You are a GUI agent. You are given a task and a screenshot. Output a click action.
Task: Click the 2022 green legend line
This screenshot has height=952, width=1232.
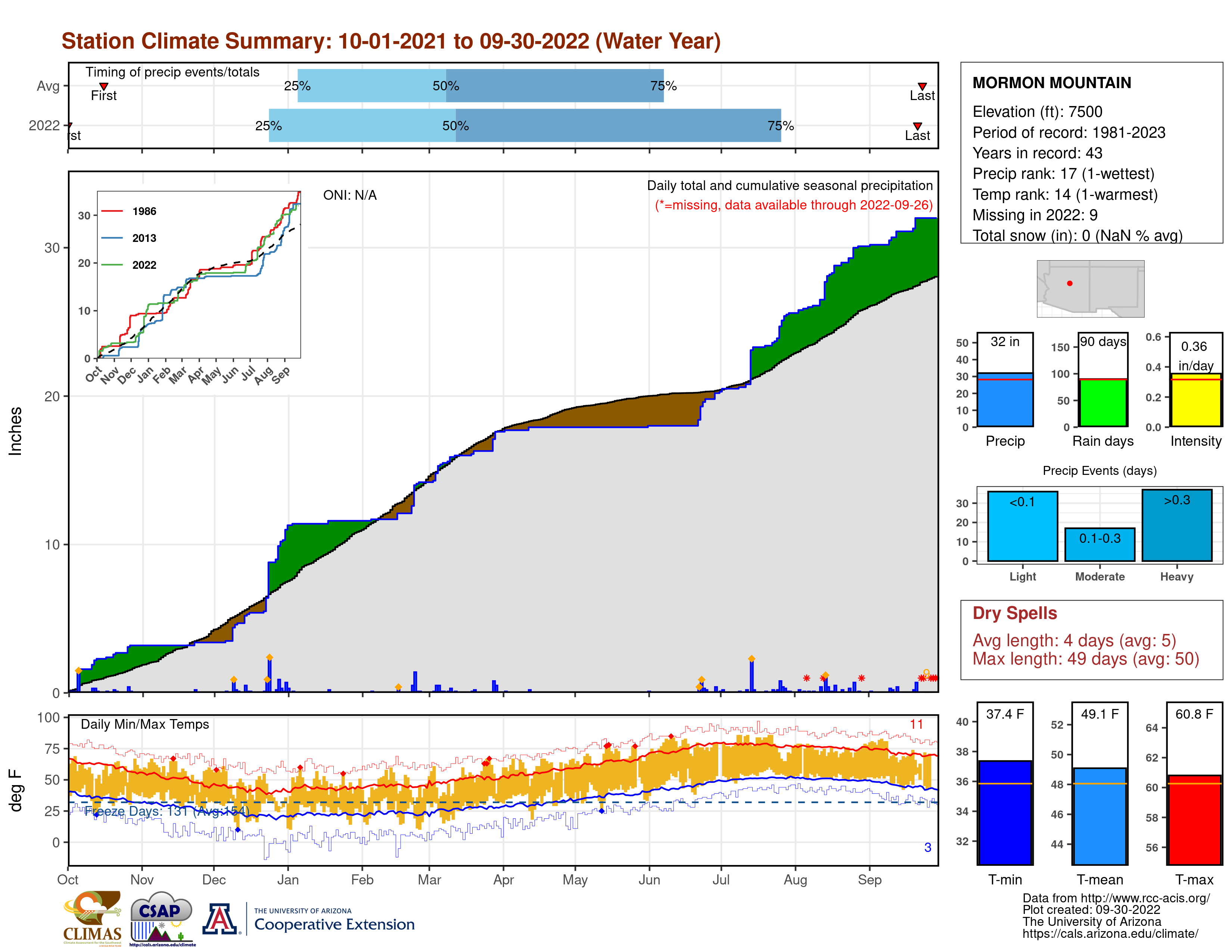point(112,265)
